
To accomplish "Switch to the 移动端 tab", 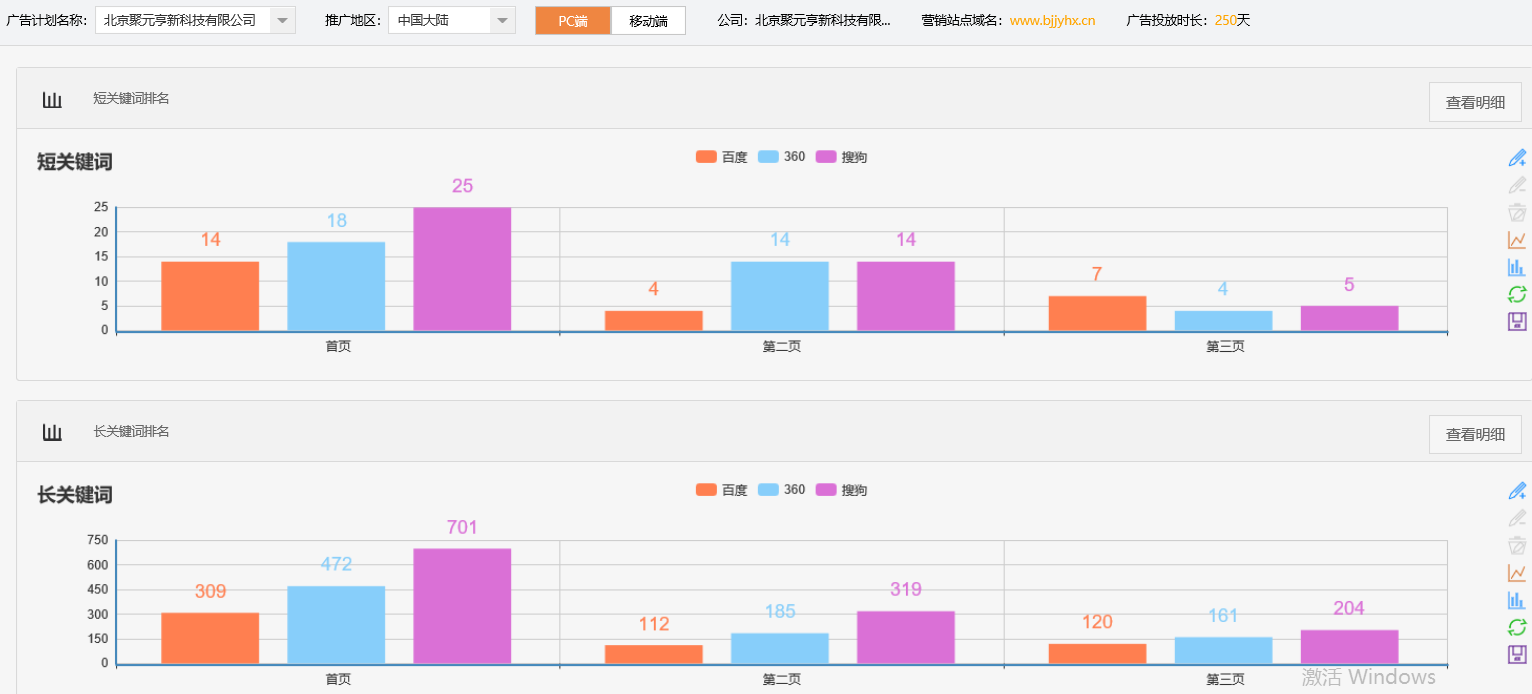I will pyautogui.click(x=648, y=19).
